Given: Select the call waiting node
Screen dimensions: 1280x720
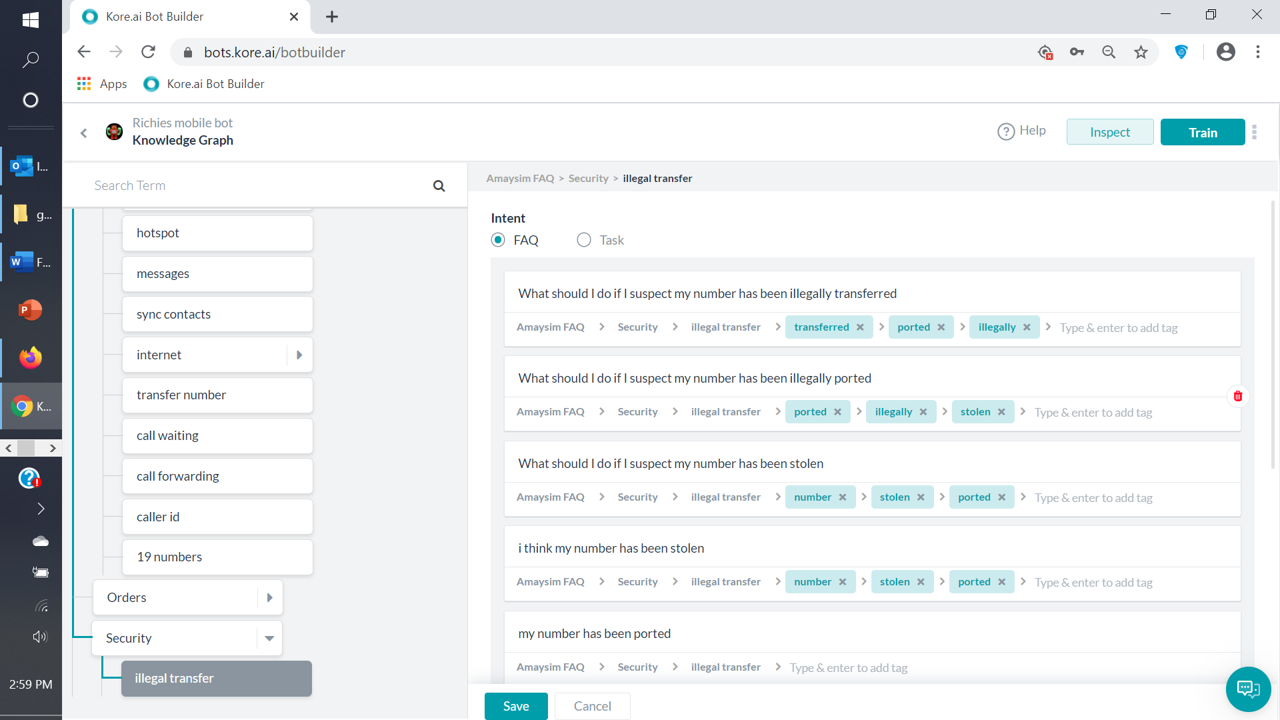Looking at the screenshot, I should (x=218, y=436).
